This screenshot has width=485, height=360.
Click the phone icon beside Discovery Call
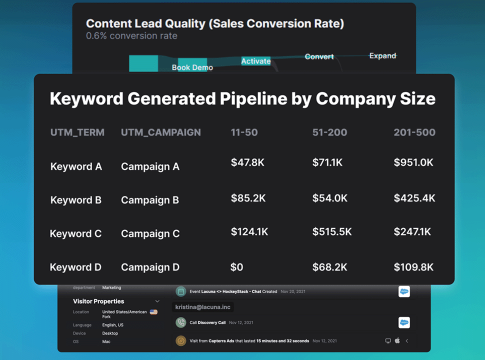181,322
